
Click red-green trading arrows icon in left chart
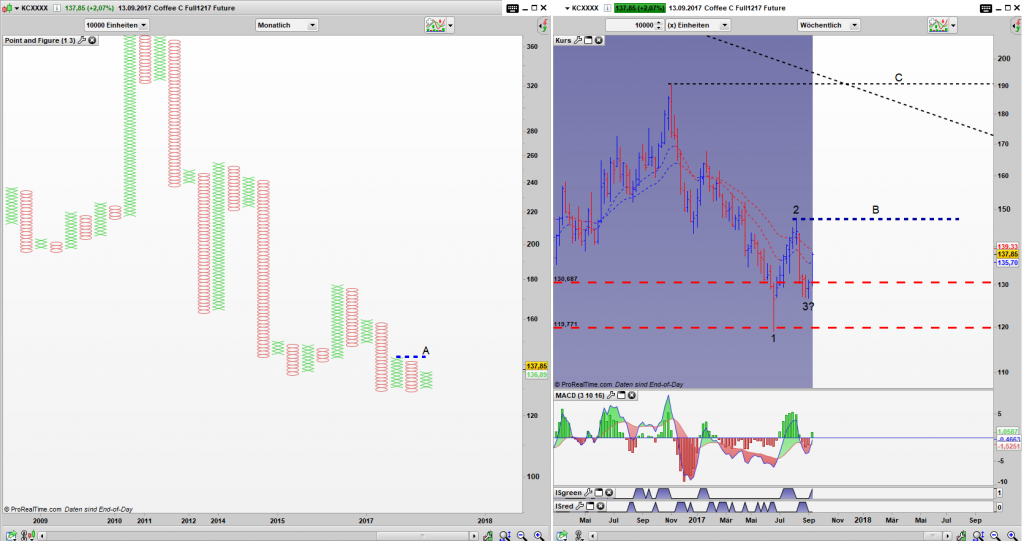click(543, 25)
